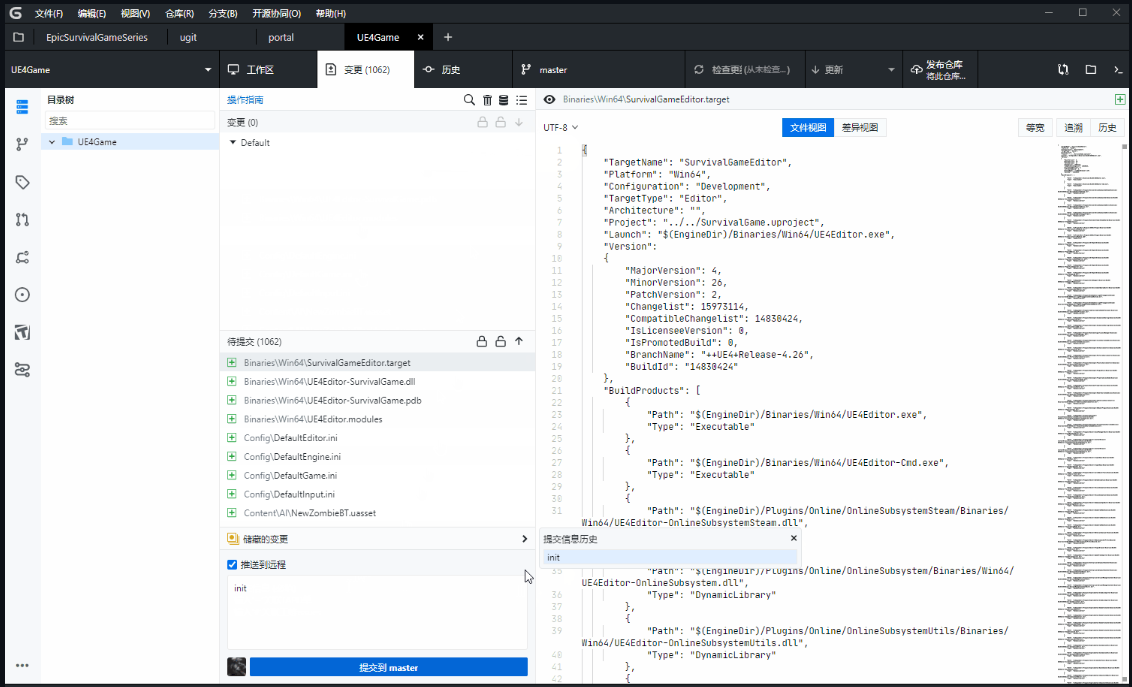Image resolution: width=1132 pixels, height=687 pixels.
Task: Open the repository list folder icon
Action: pos(19,37)
